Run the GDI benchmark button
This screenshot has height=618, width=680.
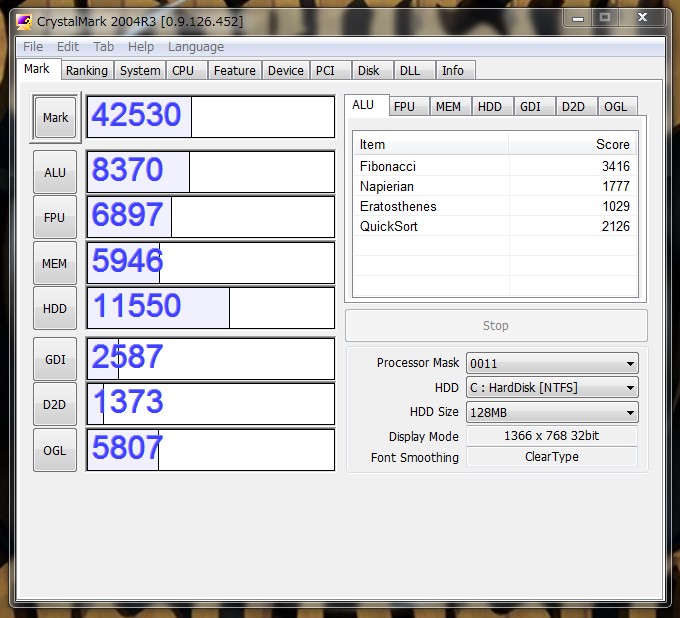point(55,359)
